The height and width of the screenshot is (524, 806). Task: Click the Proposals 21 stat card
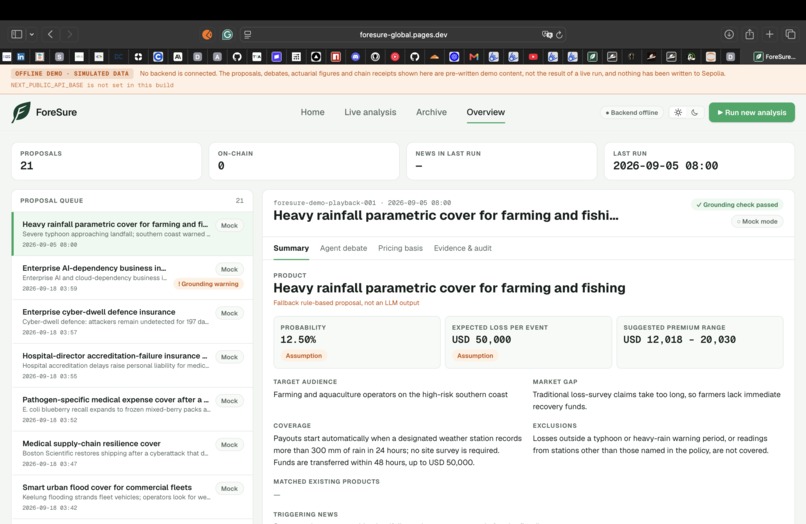point(106,161)
